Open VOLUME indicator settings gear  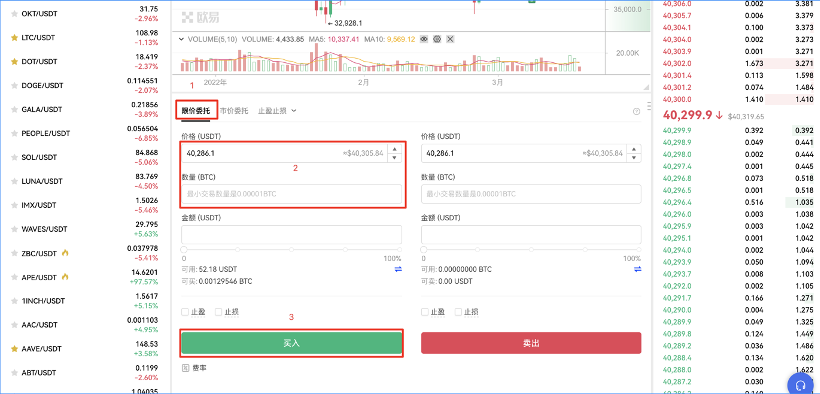click(437, 39)
